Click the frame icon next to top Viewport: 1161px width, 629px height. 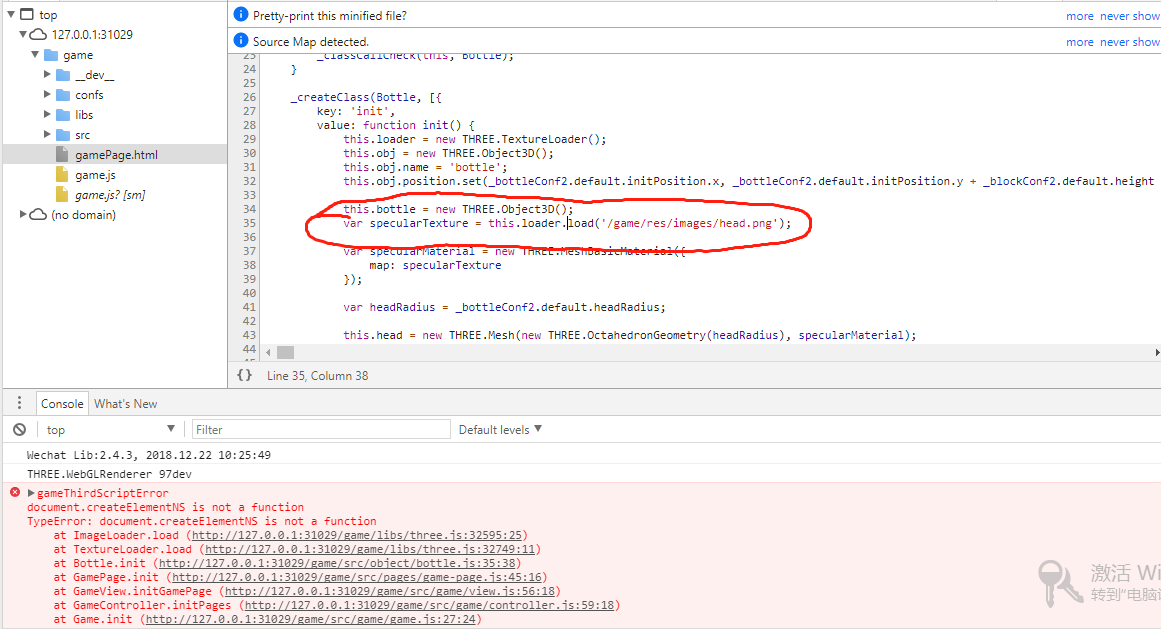pos(27,14)
